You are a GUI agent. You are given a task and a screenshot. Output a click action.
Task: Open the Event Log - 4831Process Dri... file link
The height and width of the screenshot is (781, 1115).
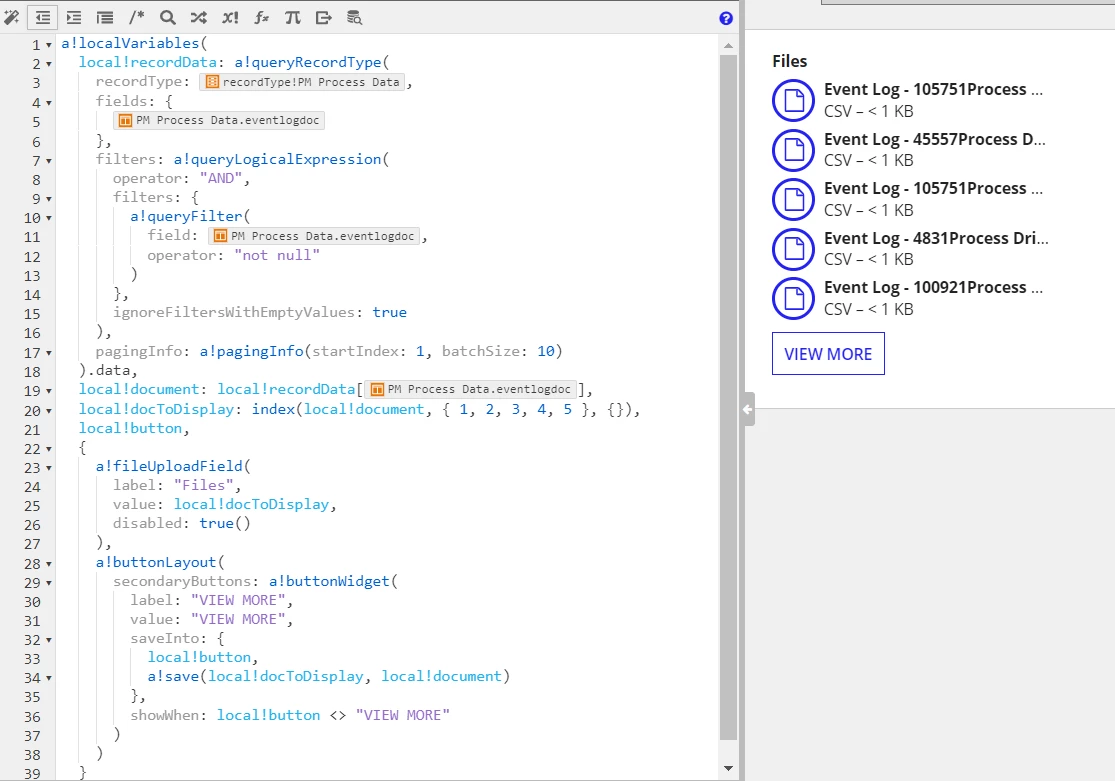click(x=936, y=238)
